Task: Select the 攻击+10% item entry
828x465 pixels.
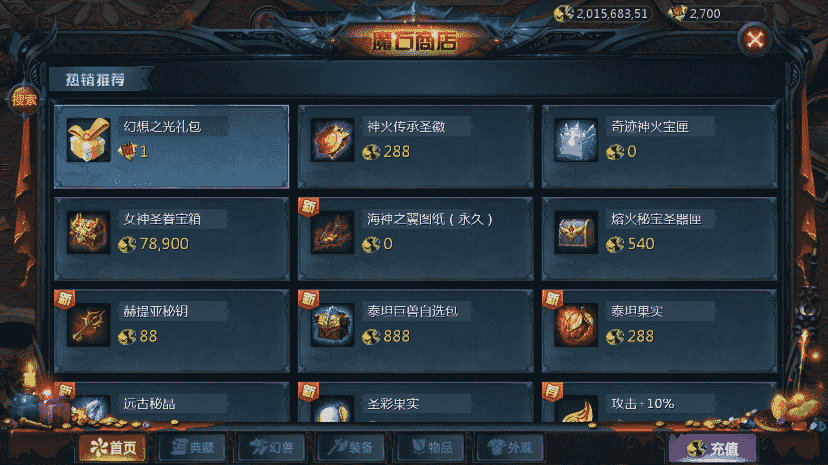Action: tap(659, 403)
